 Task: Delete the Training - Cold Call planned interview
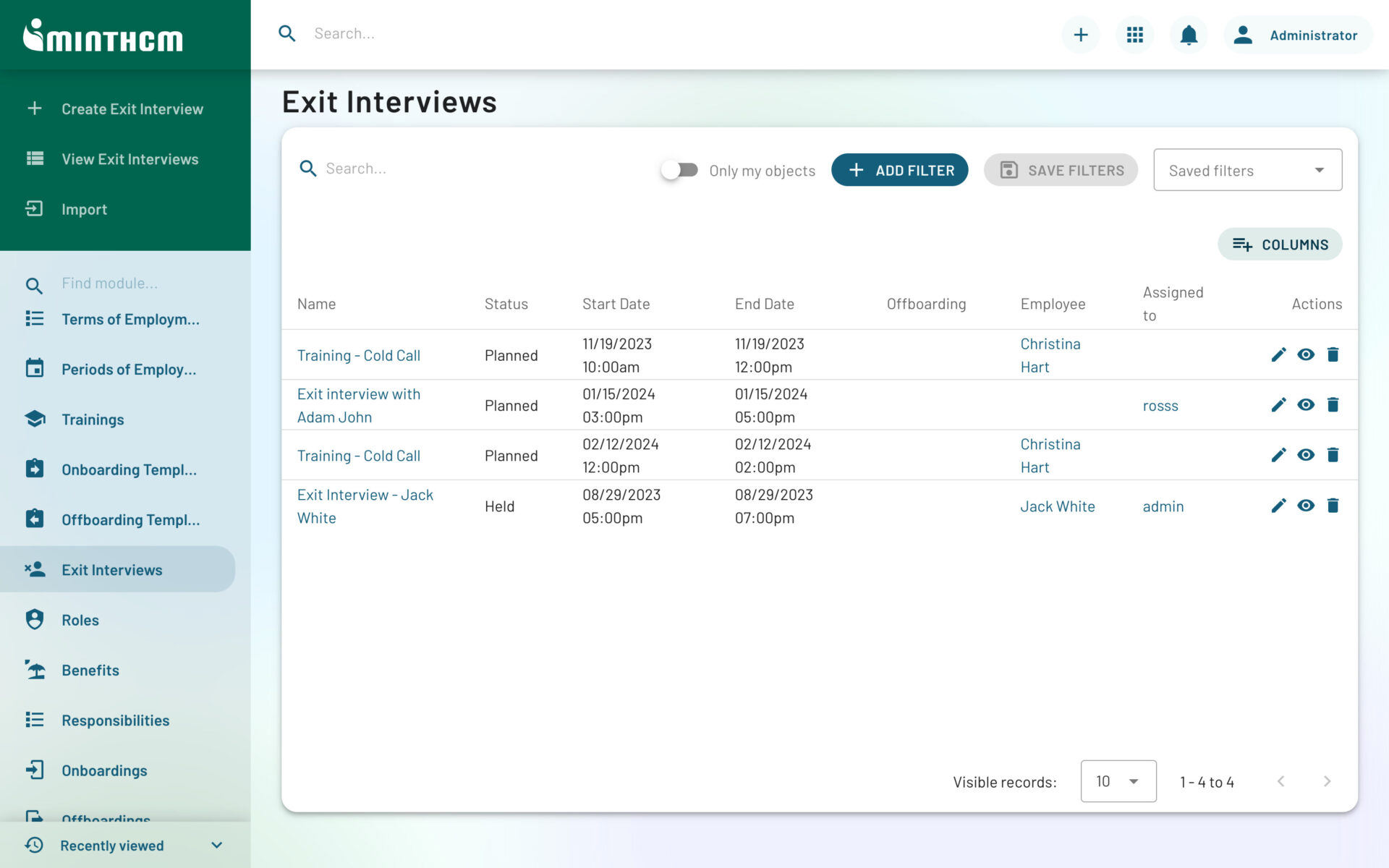tap(1333, 354)
